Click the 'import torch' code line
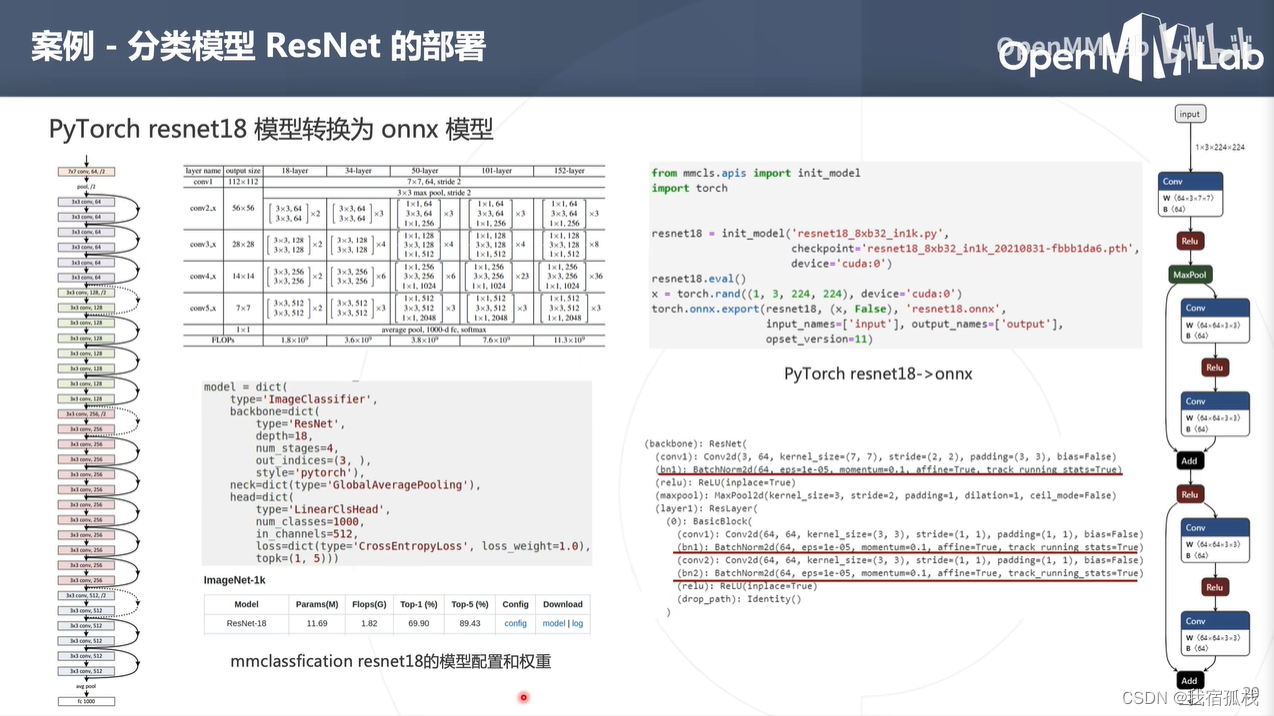1274x716 pixels. pyautogui.click(x=690, y=188)
